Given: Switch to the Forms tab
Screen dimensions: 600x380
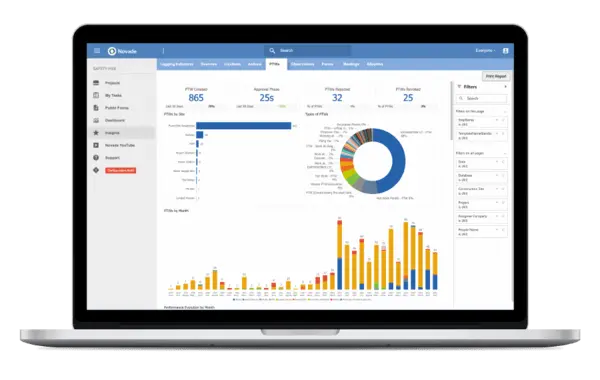Looking at the screenshot, I should (x=328, y=64).
